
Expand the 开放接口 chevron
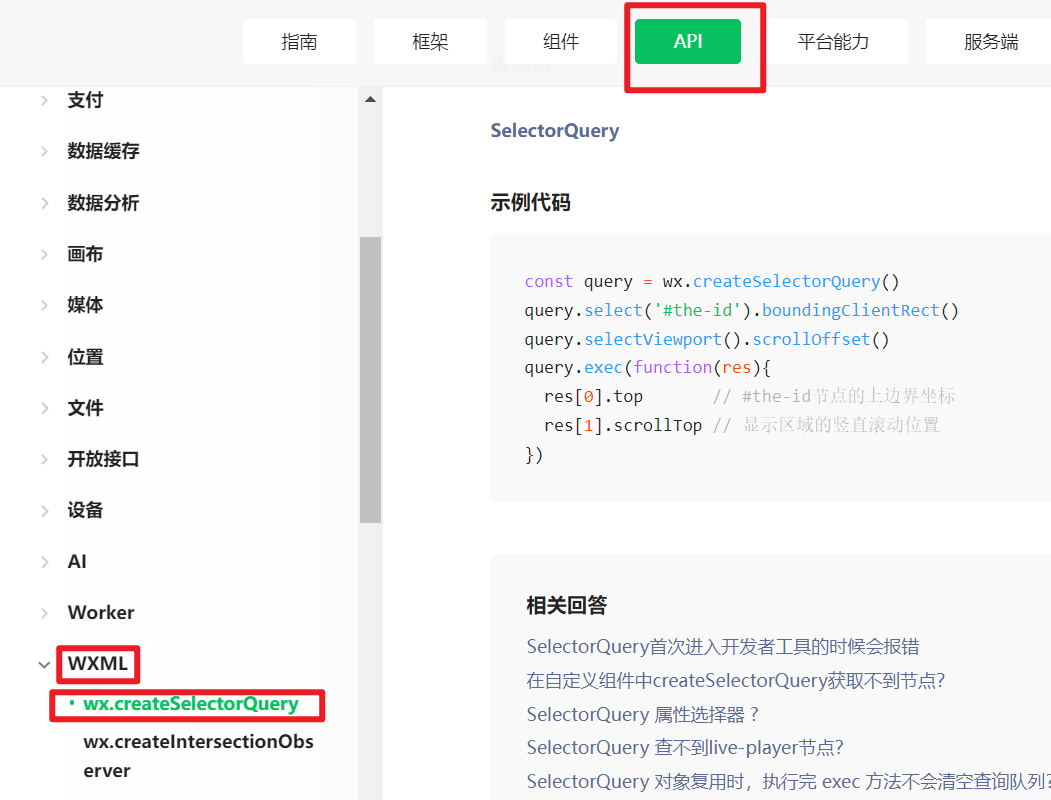point(44,460)
